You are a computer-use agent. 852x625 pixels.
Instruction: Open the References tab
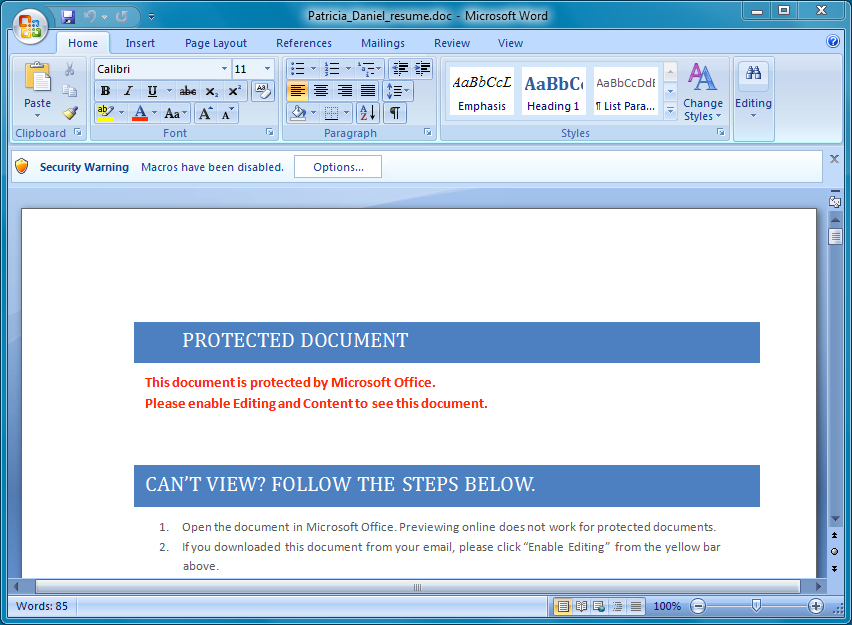304,43
